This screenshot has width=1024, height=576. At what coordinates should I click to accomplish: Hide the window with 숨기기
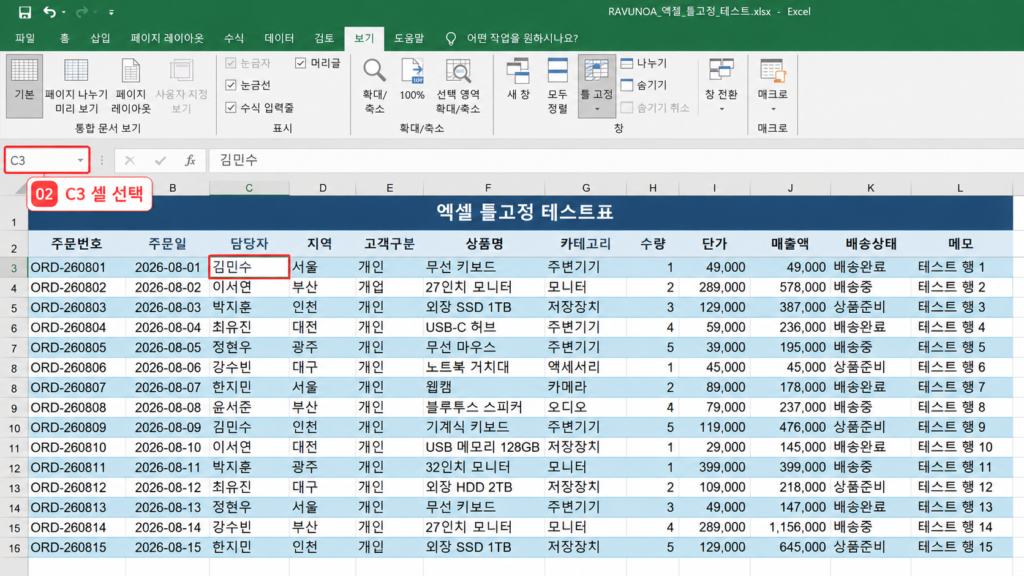coord(644,86)
